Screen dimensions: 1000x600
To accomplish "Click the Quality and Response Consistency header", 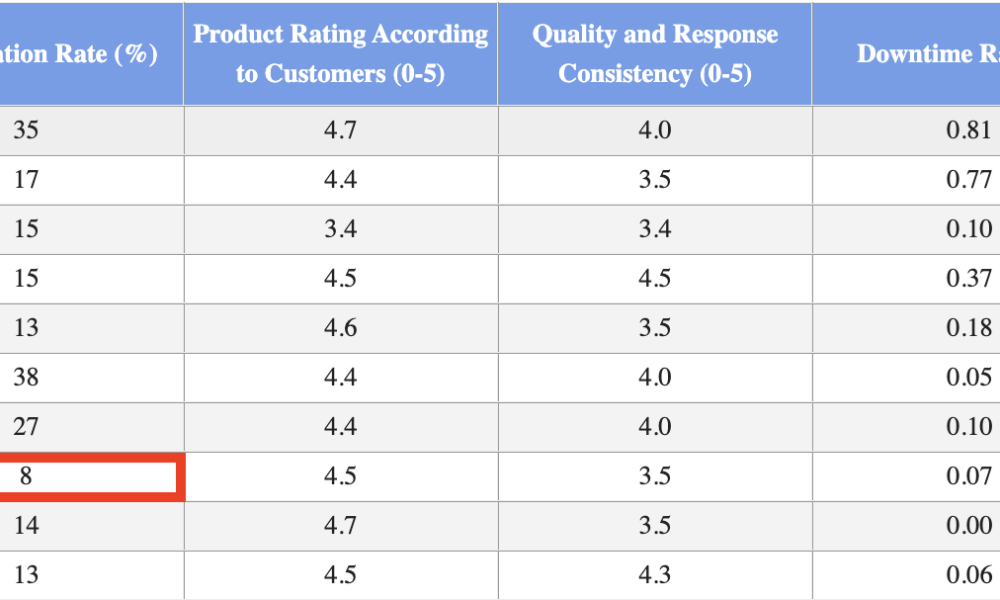I will point(655,54).
